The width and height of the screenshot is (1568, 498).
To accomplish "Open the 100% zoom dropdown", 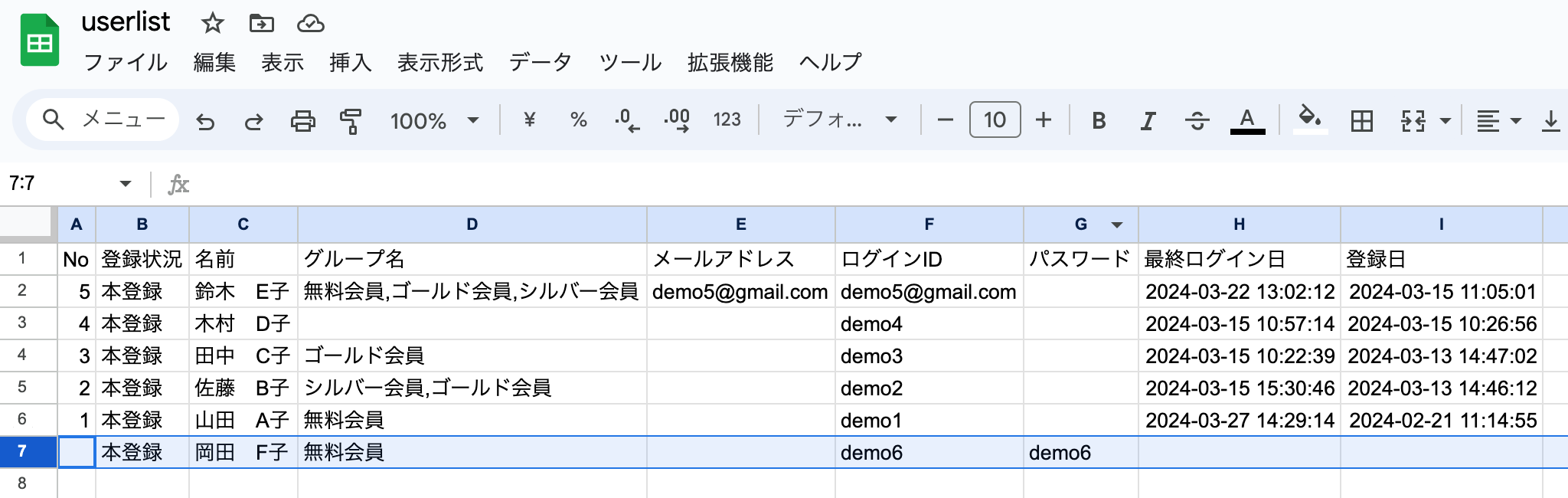I will pyautogui.click(x=434, y=121).
